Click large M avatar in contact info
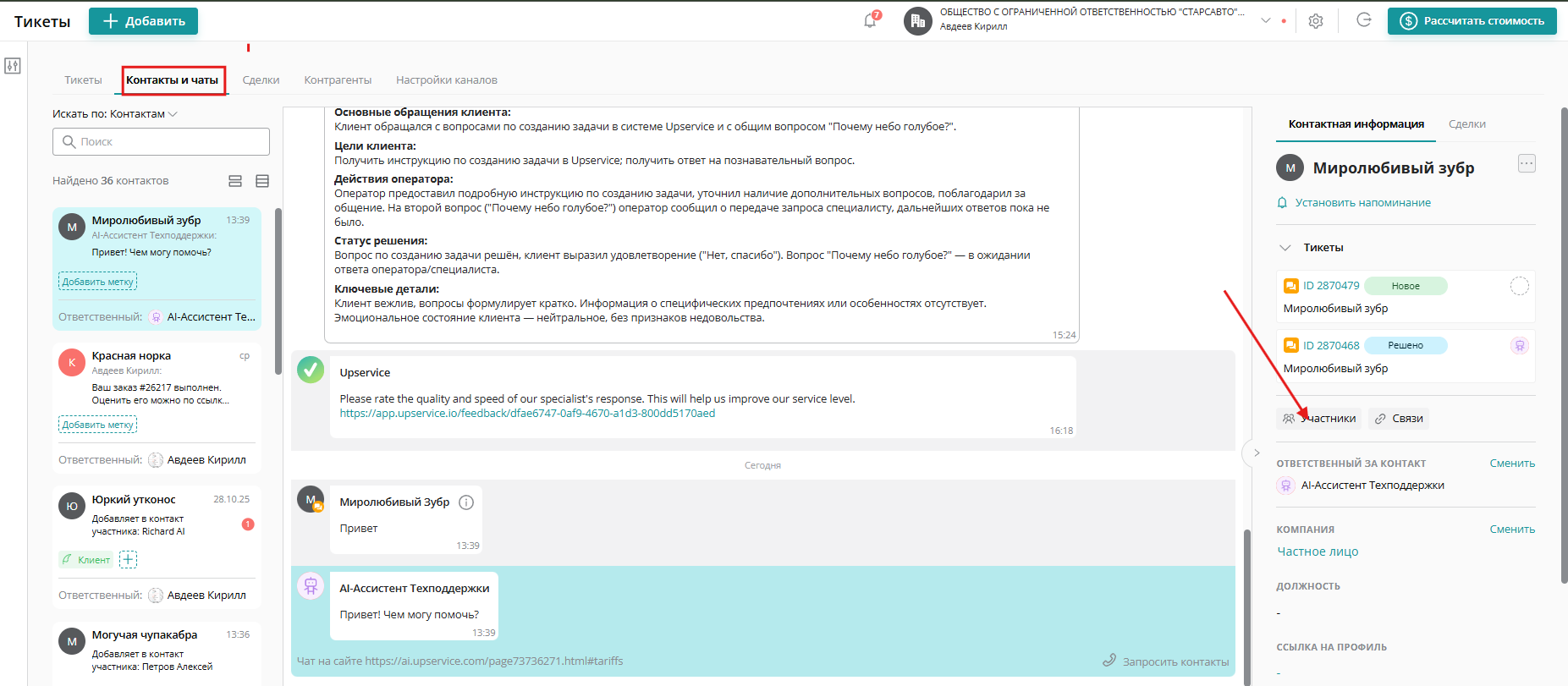This screenshot has height=686, width=1568. 1290,167
